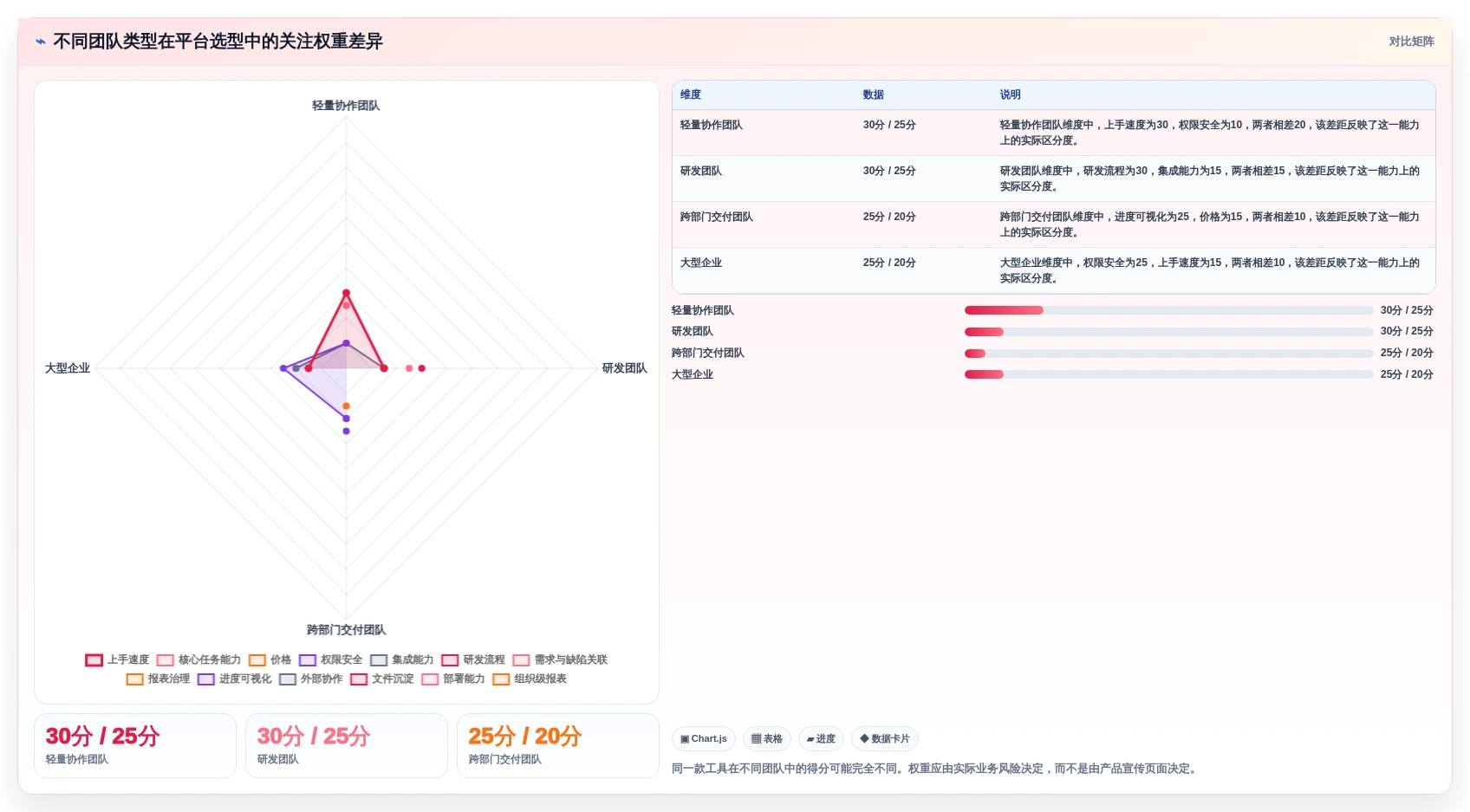1470x812 pixels.
Task: Hide the 部署能力 legend series
Action: 452,679
